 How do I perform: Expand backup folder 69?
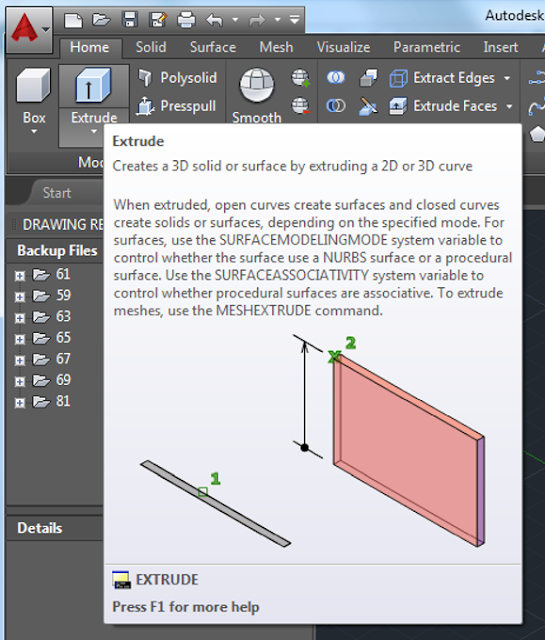(x=19, y=382)
